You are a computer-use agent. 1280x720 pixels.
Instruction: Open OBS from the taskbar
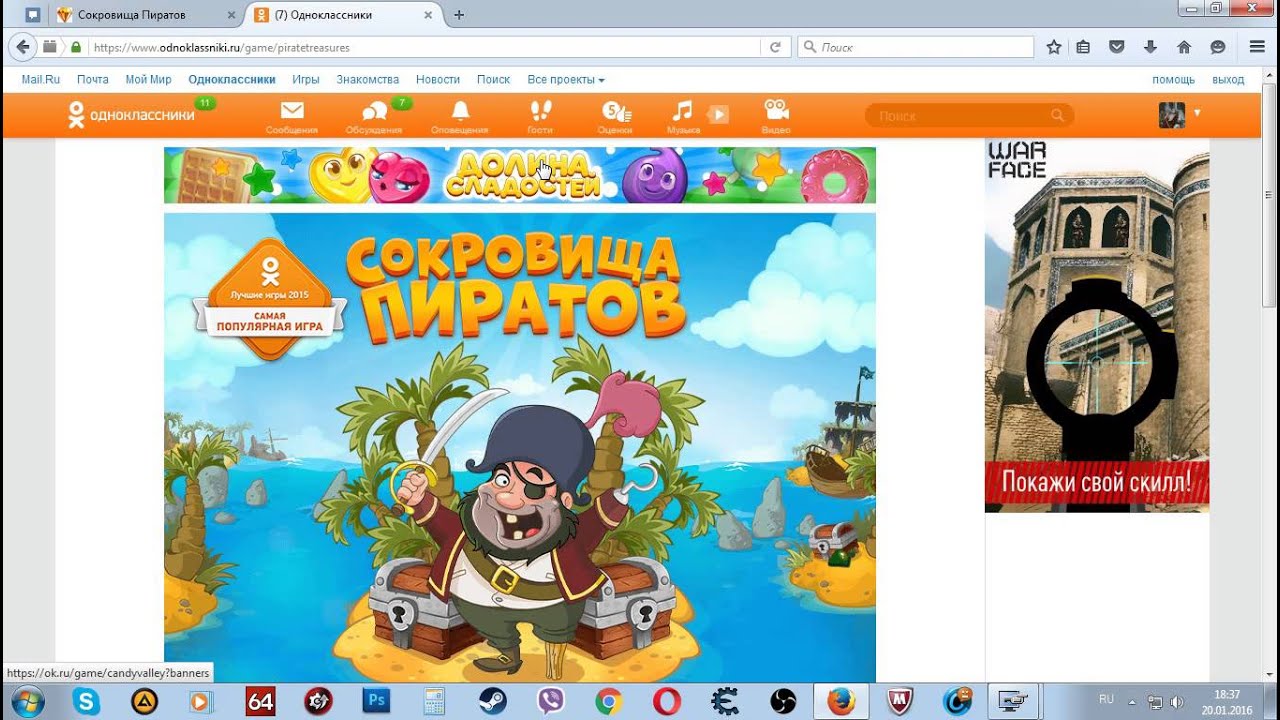click(x=783, y=702)
